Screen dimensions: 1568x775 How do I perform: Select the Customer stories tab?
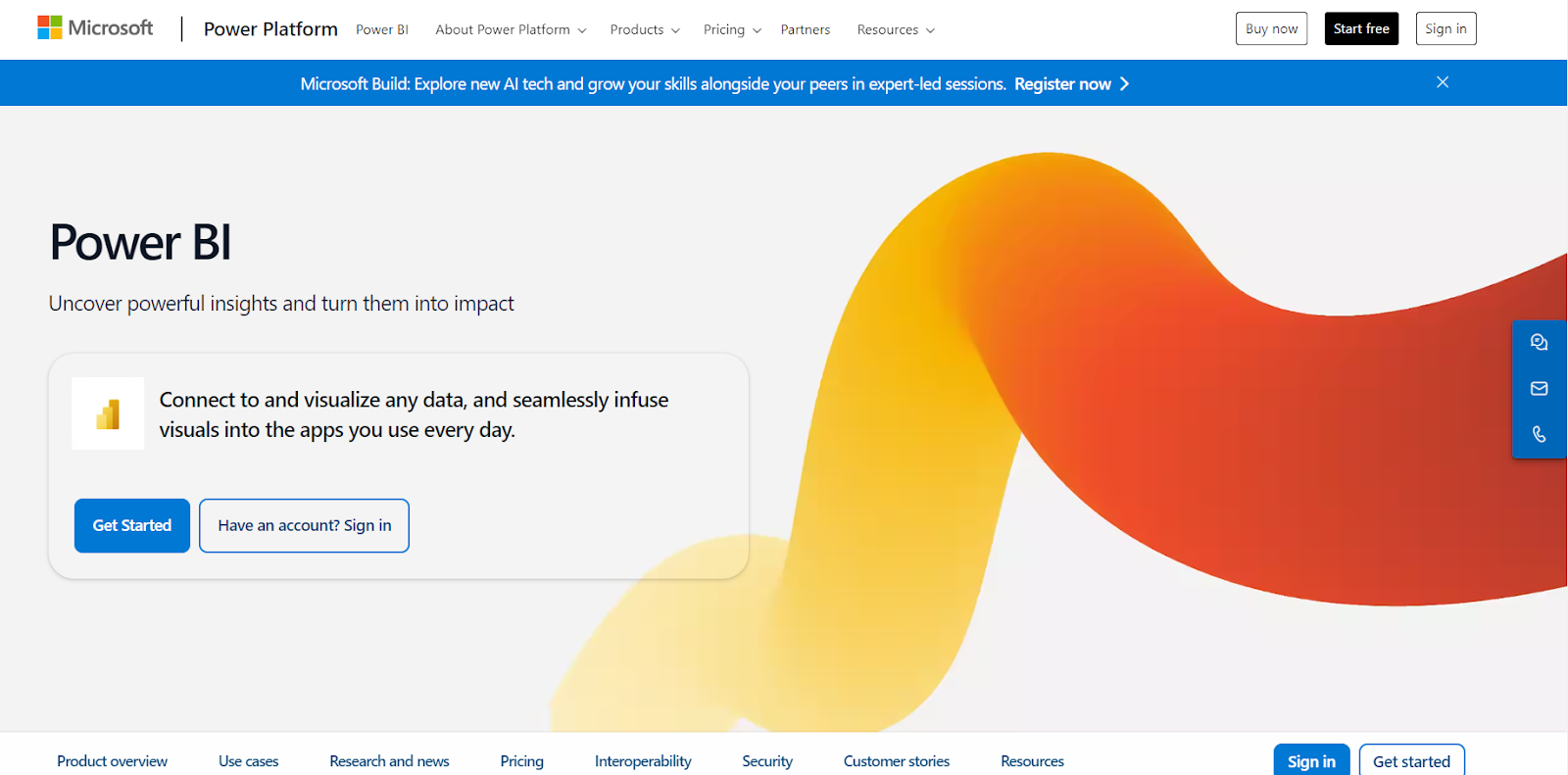tap(897, 761)
